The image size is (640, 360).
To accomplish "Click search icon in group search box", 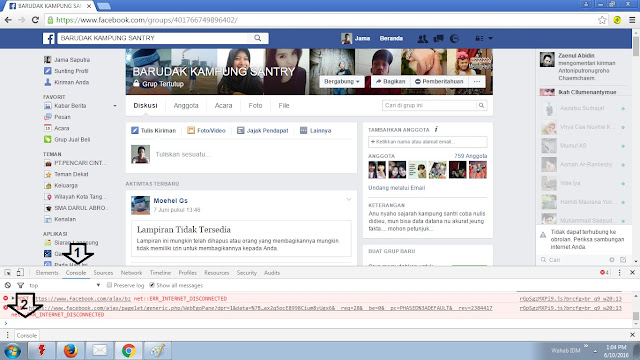I will click(482, 105).
